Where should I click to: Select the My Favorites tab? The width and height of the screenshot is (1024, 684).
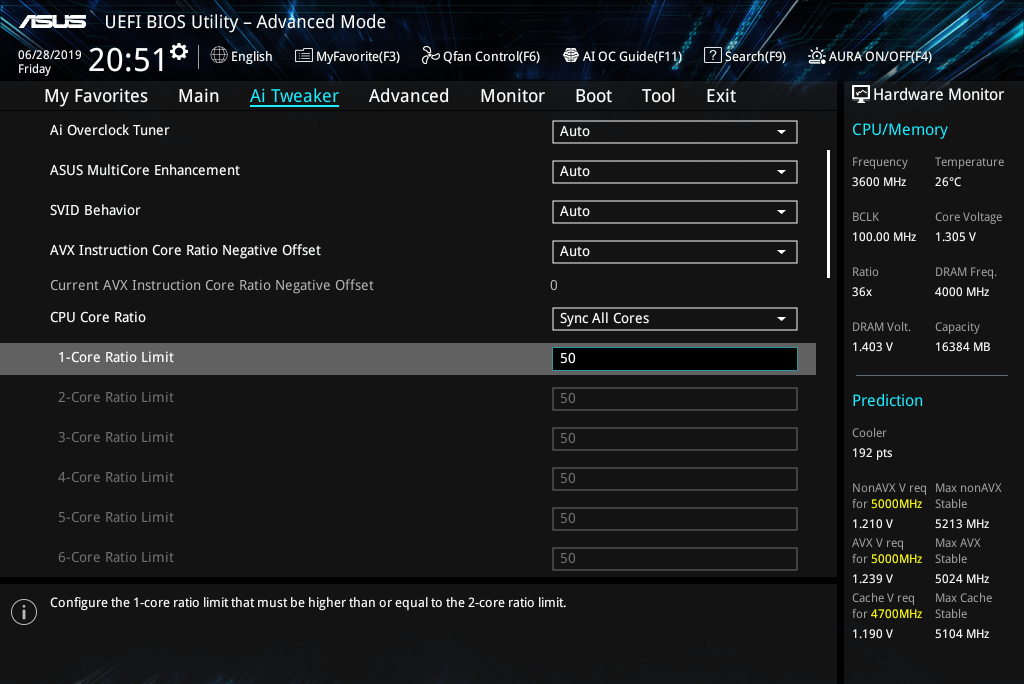[96, 96]
